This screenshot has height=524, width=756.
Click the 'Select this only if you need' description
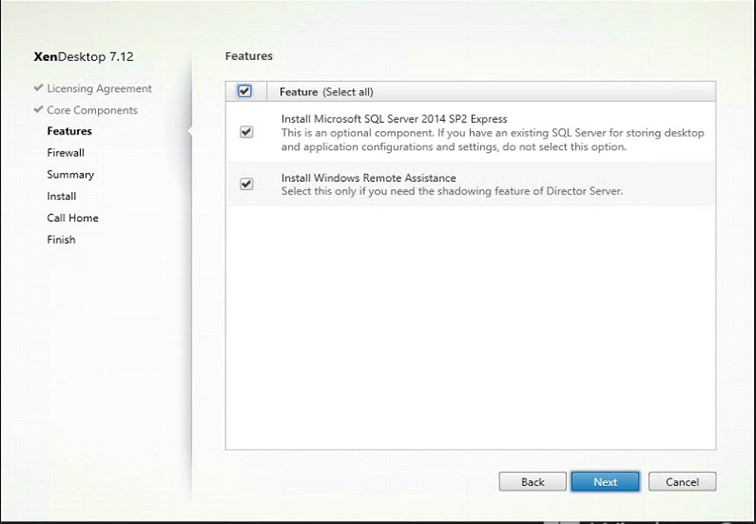pyautogui.click(x=452, y=191)
